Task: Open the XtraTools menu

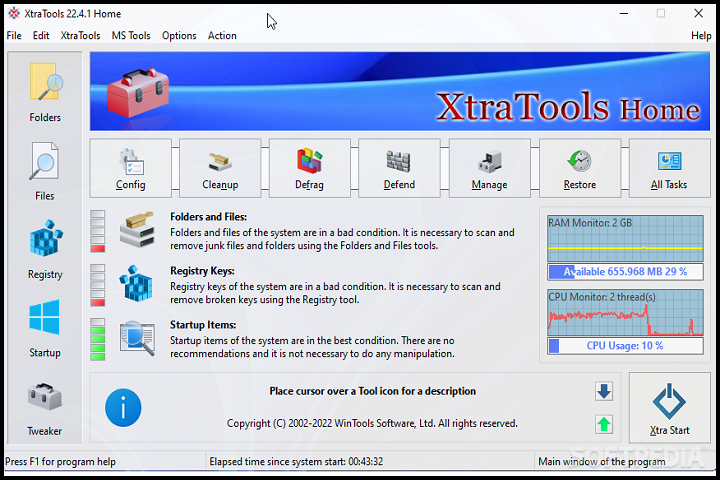Action: point(80,36)
